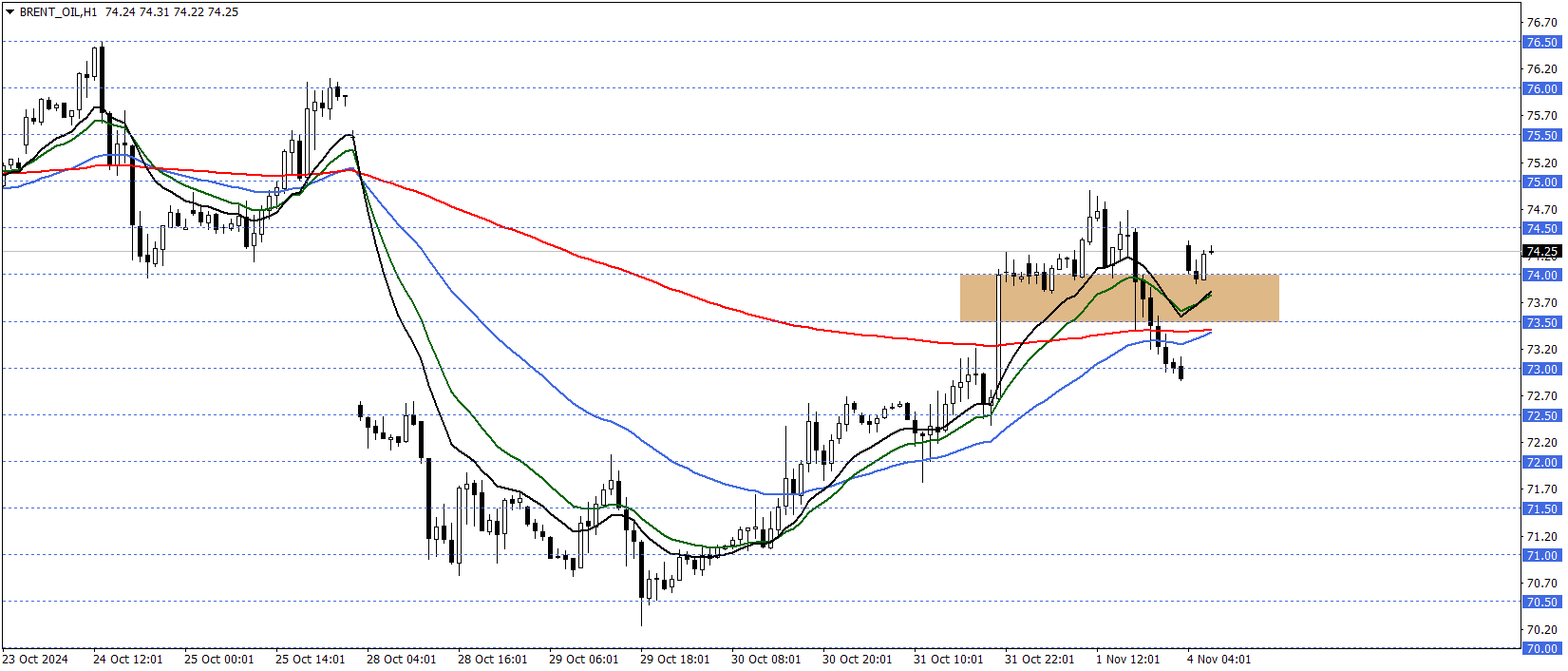Image resolution: width=1568 pixels, height=671 pixels.
Task: Click the 75.70 price scale value
Action: coord(1541,115)
